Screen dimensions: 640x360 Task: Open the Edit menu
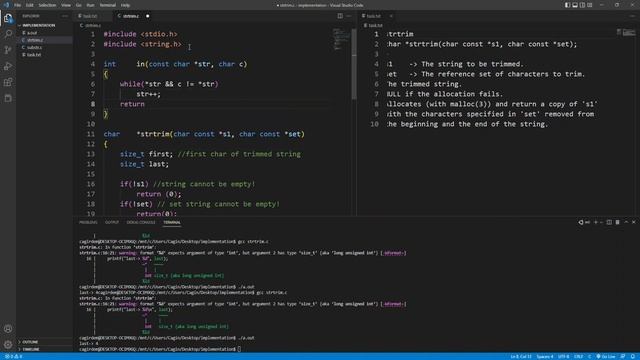[x=29, y=5]
